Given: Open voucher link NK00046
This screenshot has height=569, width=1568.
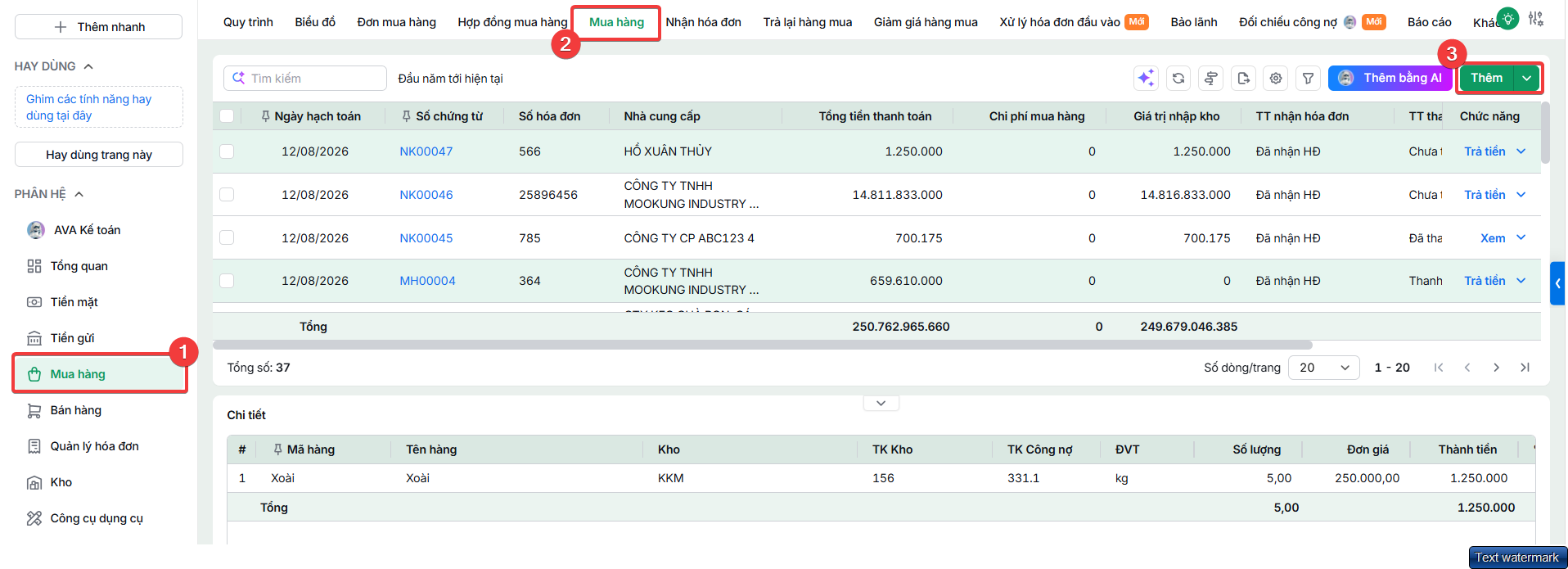Looking at the screenshot, I should [x=426, y=195].
